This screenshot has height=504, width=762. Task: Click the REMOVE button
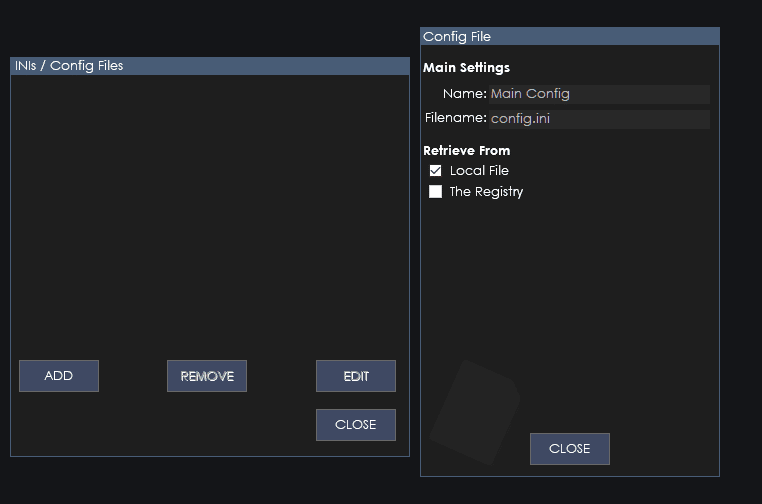207,376
